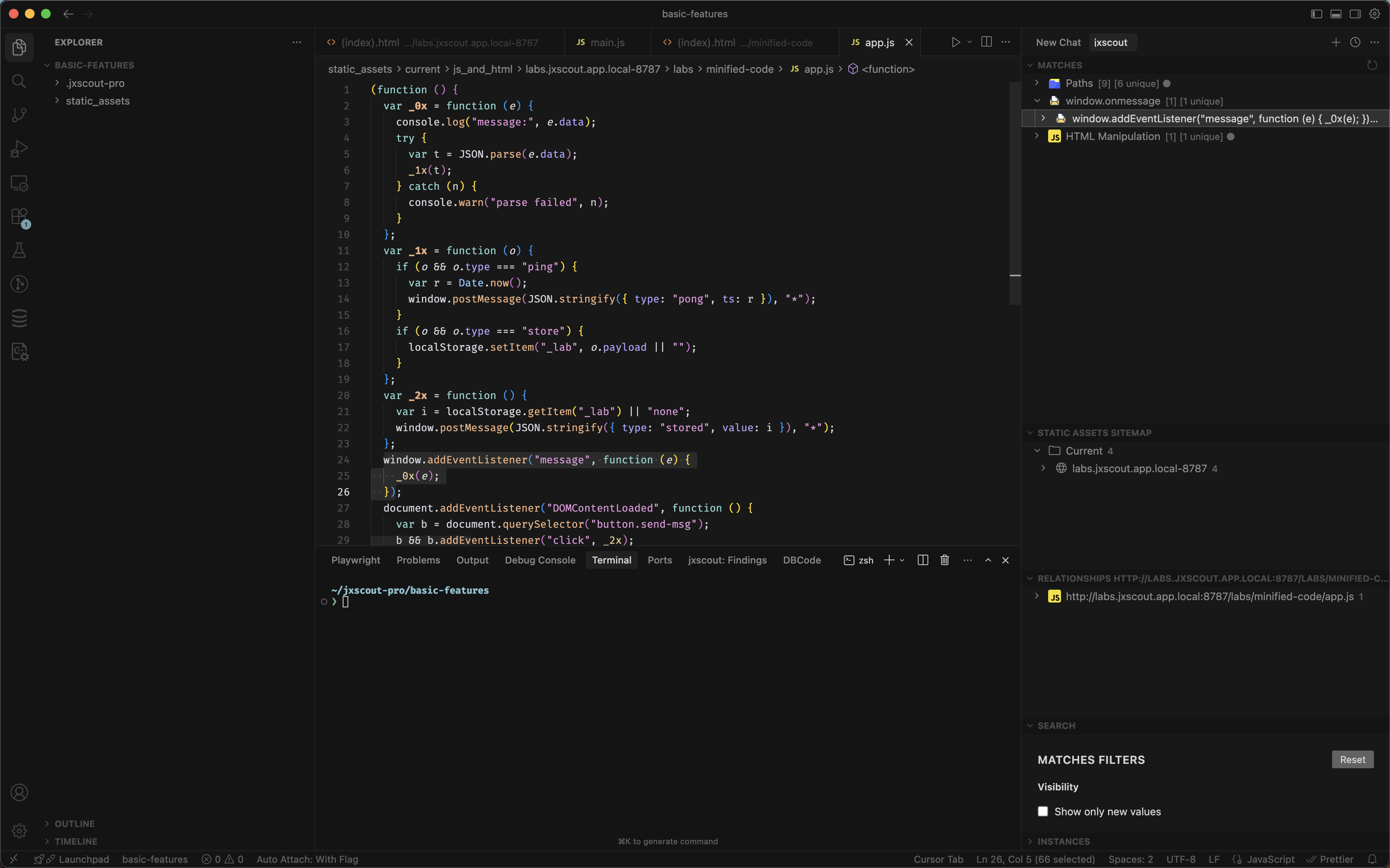The height and width of the screenshot is (868, 1390).
Task: Open the Manage gear in activity bar
Action: pyautogui.click(x=19, y=831)
